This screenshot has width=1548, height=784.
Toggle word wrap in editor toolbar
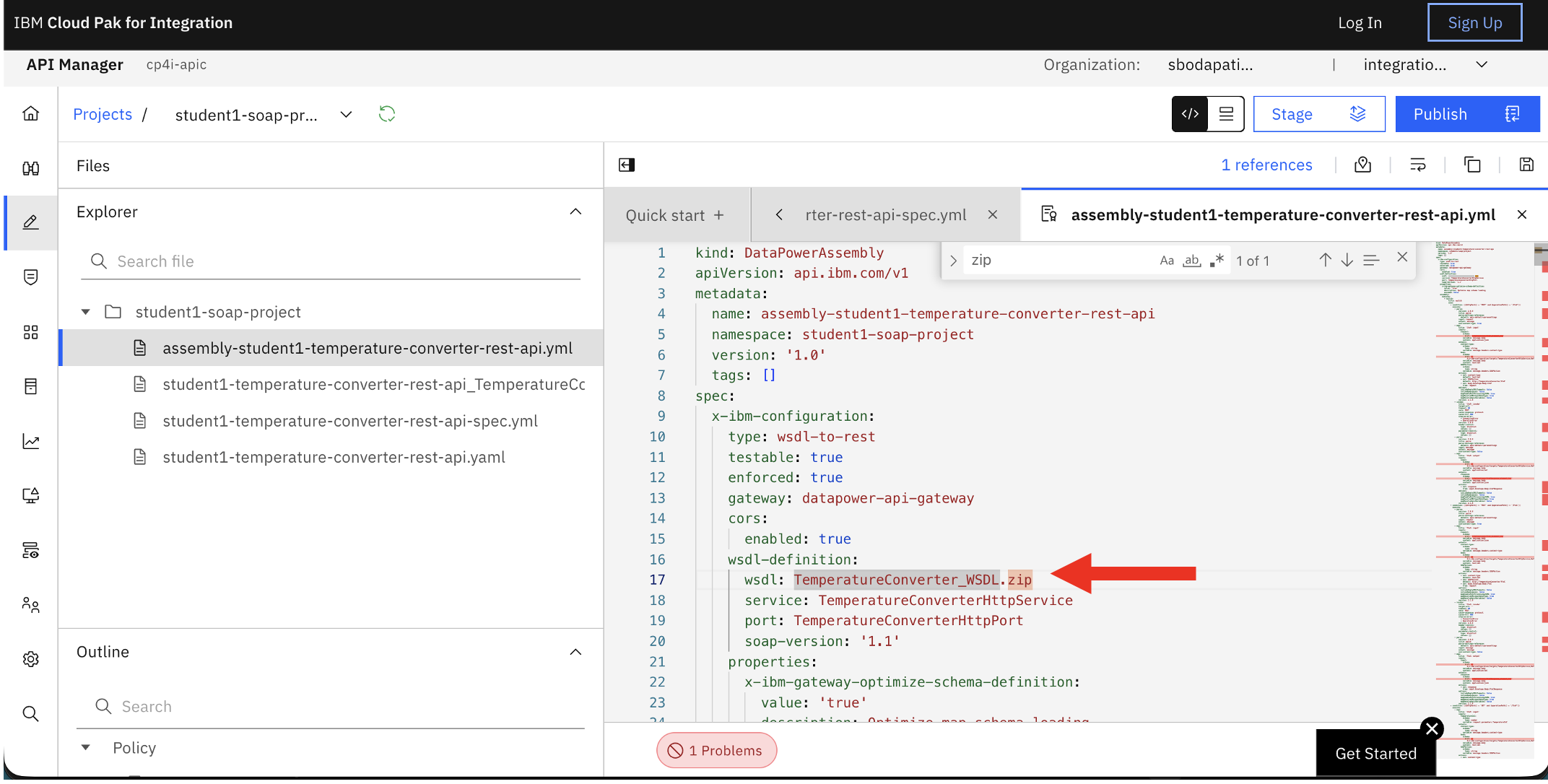(1418, 165)
